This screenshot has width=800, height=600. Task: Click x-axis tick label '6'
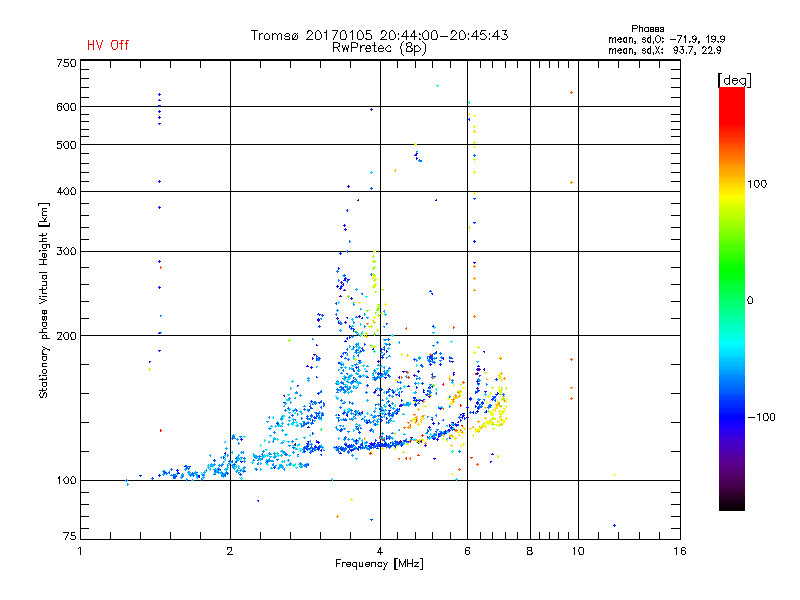pyautogui.click(x=467, y=551)
